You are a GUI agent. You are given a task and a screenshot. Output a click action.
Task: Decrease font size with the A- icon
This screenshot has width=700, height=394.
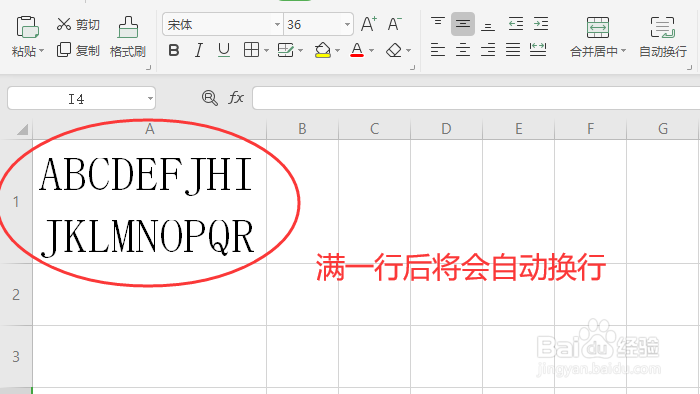(395, 24)
